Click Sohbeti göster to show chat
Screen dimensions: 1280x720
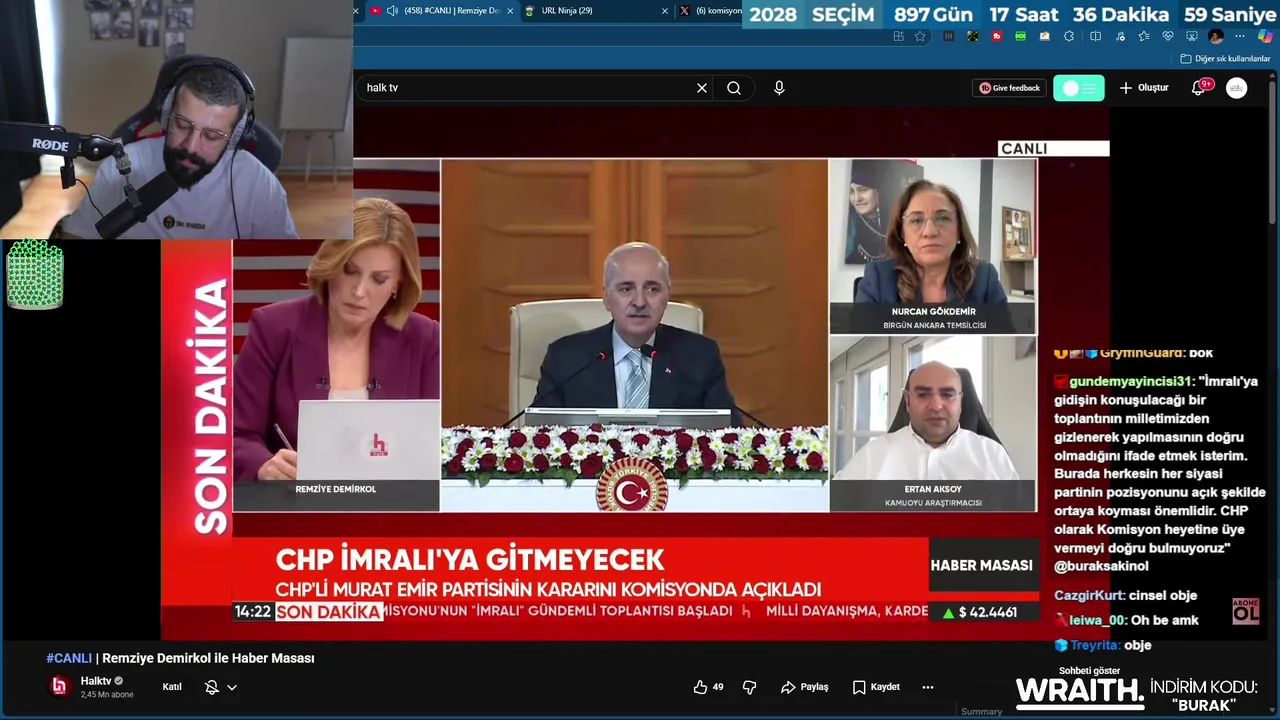coord(1089,671)
